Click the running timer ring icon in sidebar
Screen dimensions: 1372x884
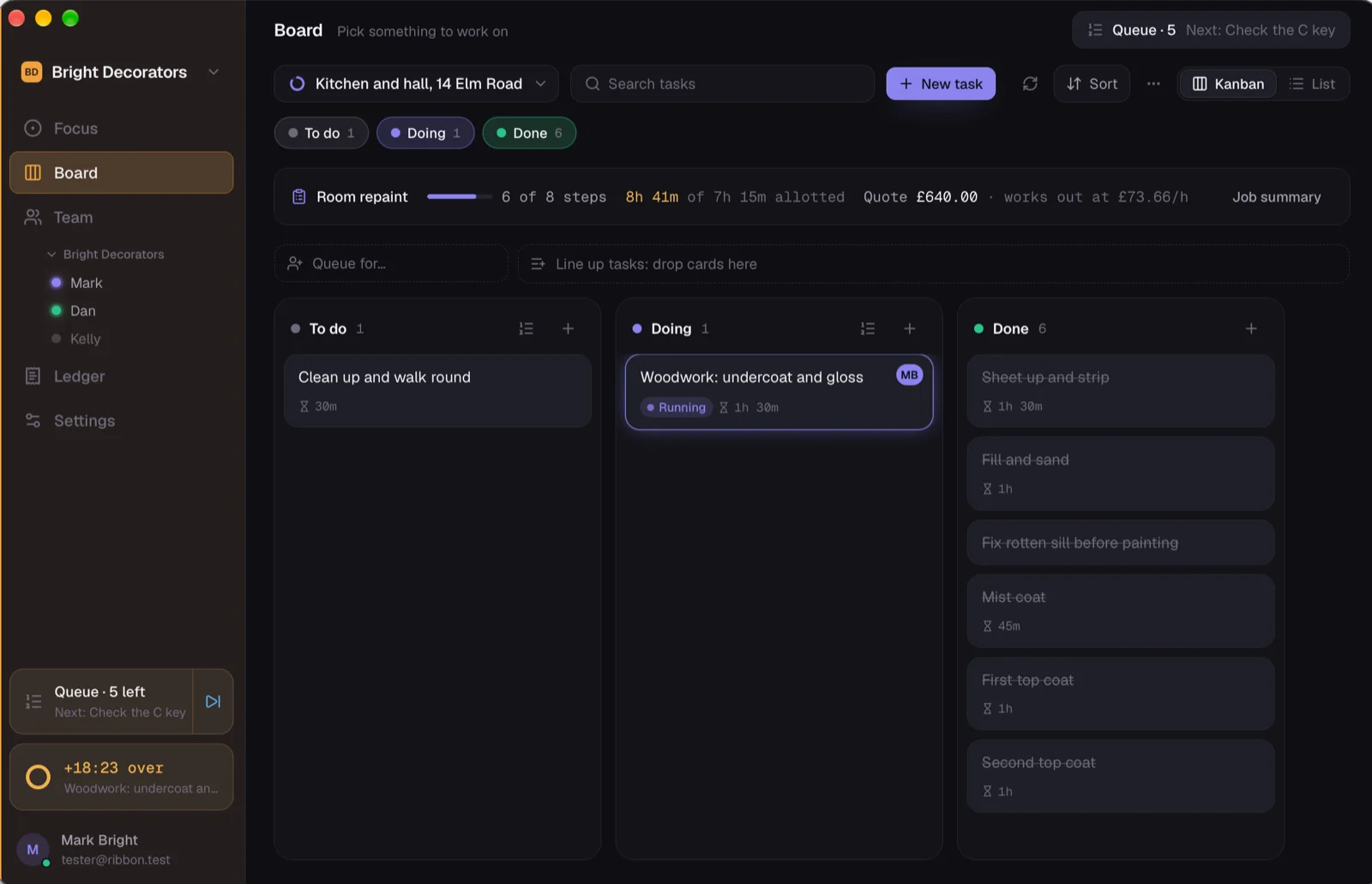(38, 777)
